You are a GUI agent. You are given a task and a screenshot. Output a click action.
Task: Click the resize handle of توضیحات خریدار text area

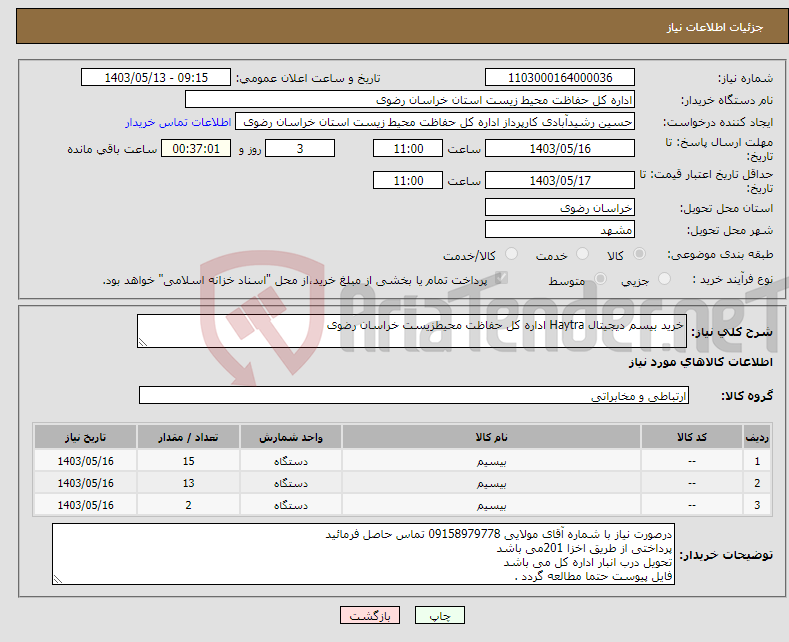57,579
